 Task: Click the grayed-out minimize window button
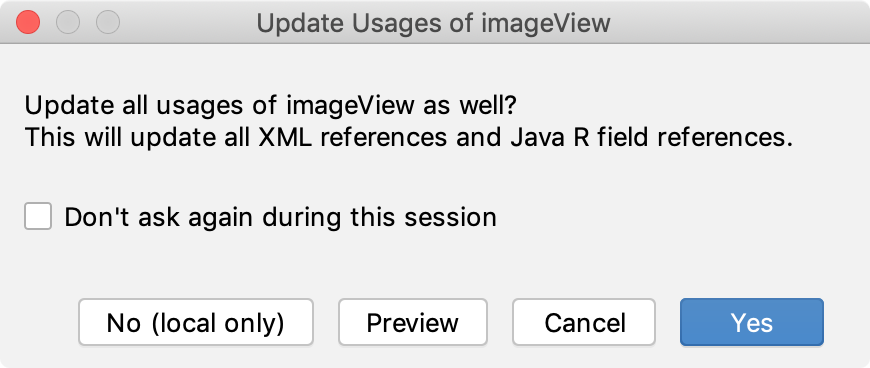(68, 23)
